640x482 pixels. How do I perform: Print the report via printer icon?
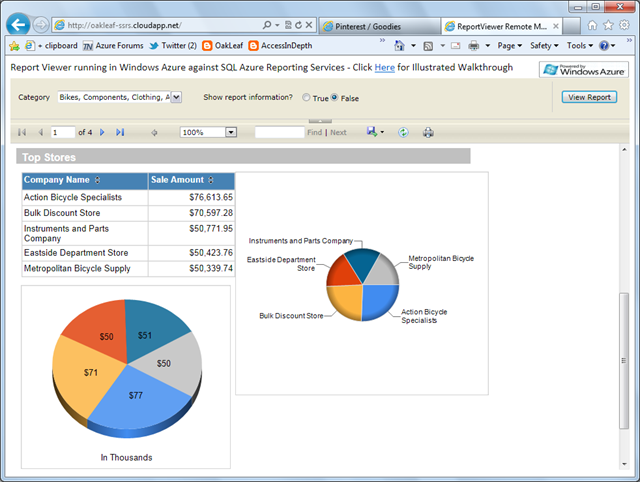(428, 132)
